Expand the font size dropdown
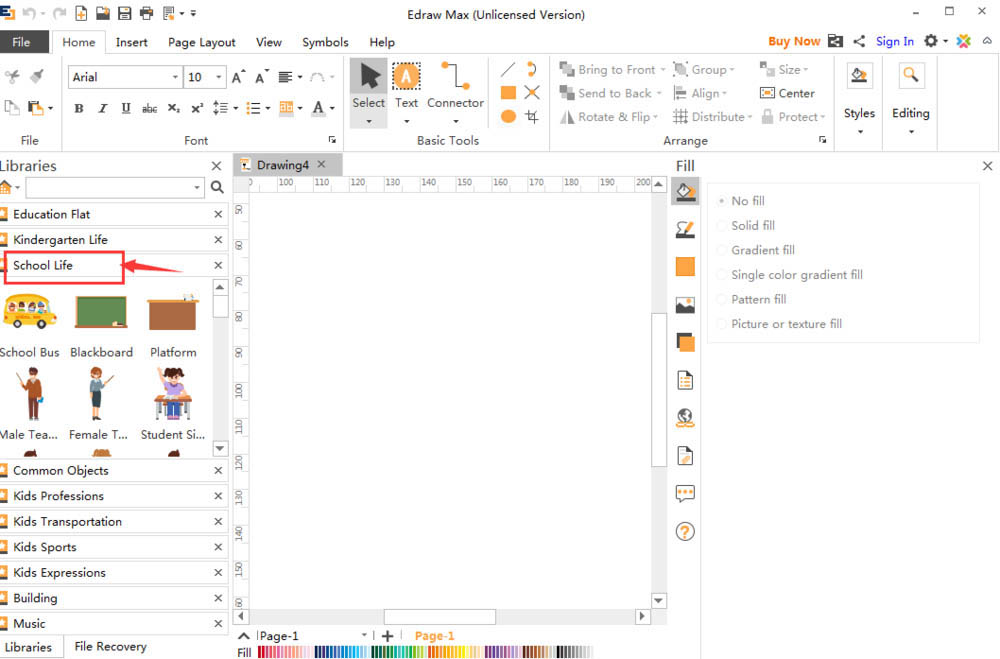 [218, 77]
